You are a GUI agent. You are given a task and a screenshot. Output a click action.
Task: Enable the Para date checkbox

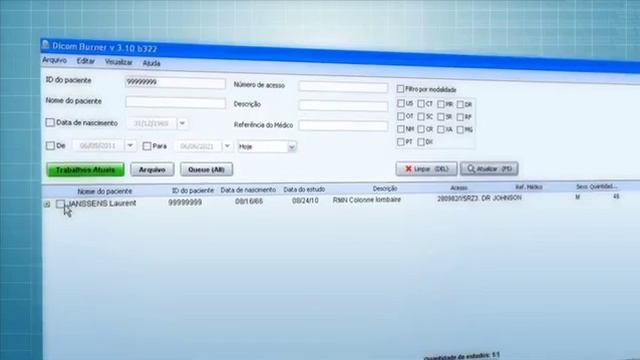(147, 146)
